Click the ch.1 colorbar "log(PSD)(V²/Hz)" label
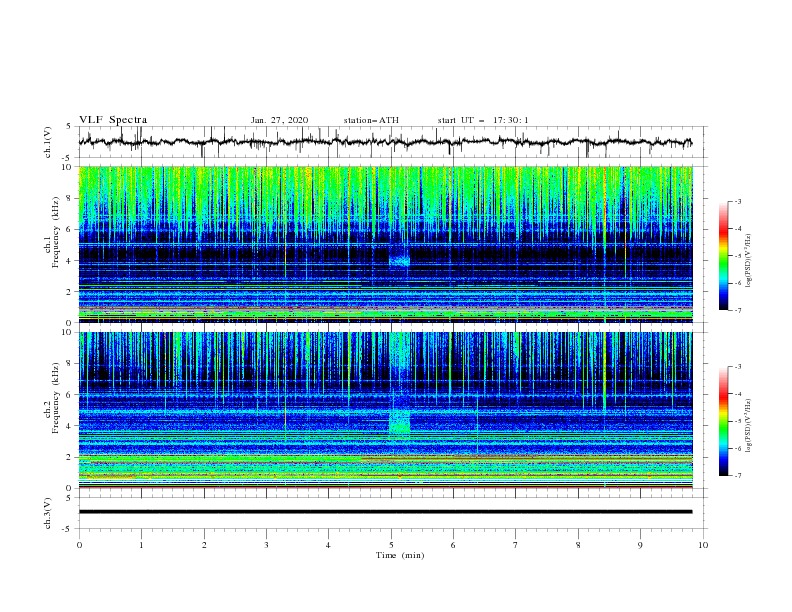The width and height of the screenshot is (792, 612). click(x=748, y=261)
